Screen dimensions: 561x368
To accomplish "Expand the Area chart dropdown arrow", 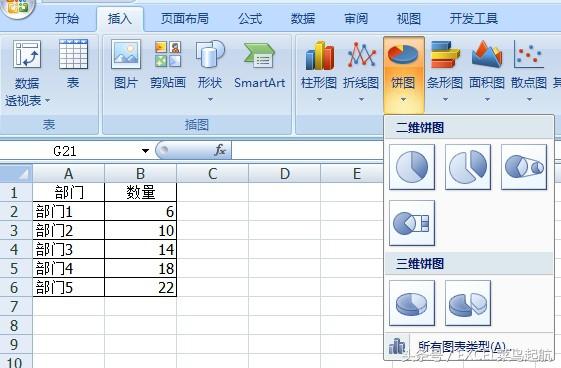I will pyautogui.click(x=487, y=99).
